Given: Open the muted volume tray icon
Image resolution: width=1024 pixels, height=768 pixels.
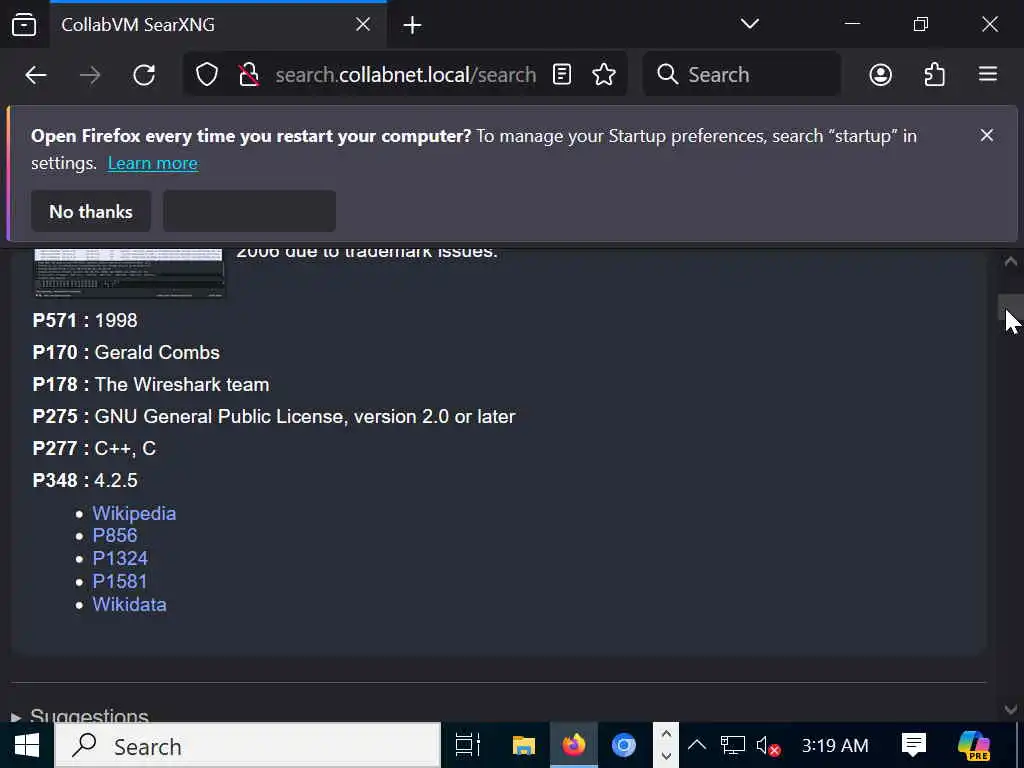Looking at the screenshot, I should 767,745.
